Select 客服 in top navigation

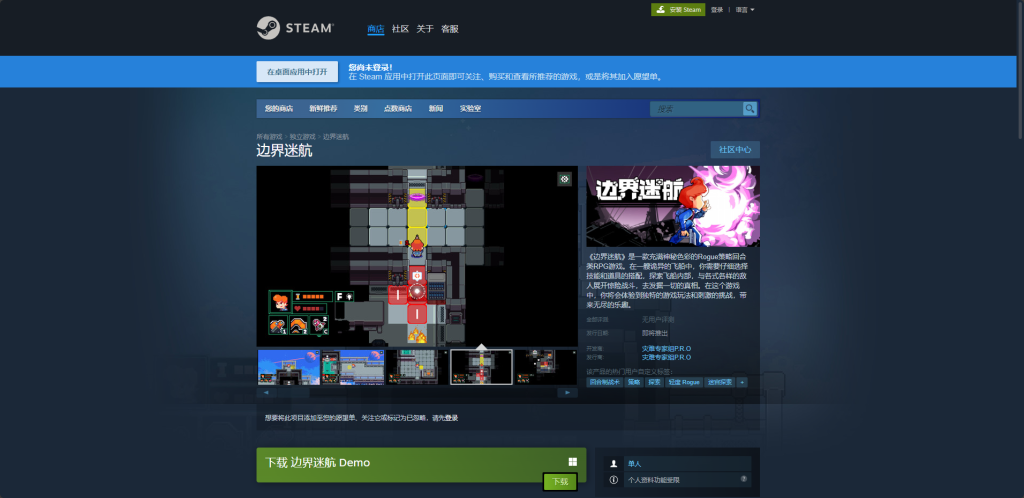tap(450, 29)
